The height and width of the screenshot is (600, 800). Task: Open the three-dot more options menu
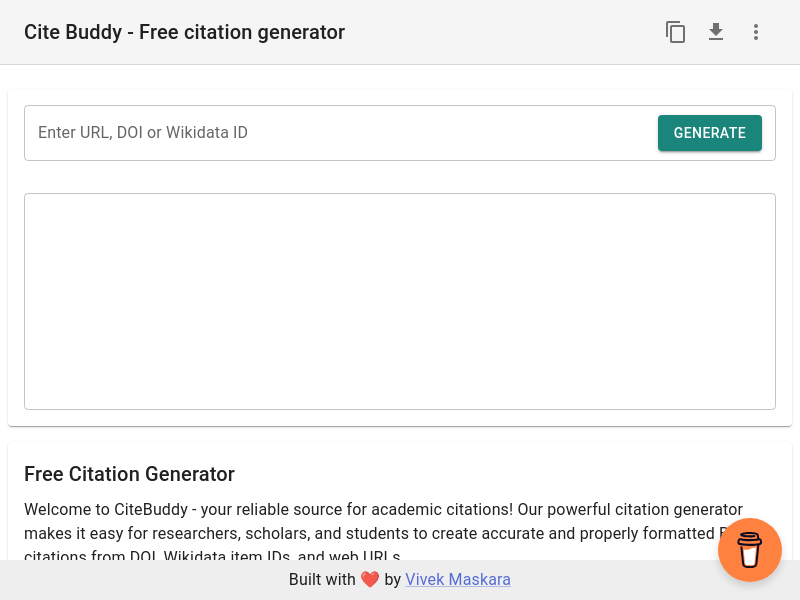pos(756,32)
